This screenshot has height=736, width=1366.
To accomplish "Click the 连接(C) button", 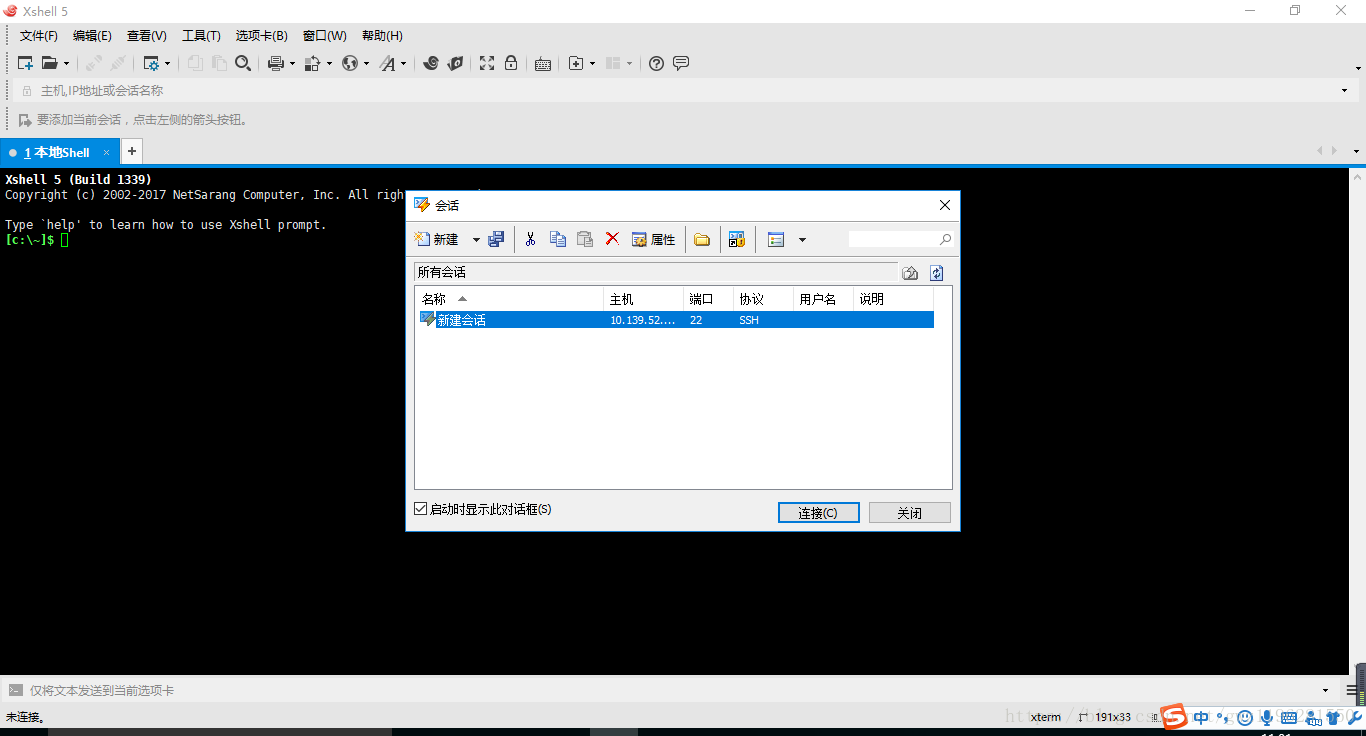I will pos(819,513).
